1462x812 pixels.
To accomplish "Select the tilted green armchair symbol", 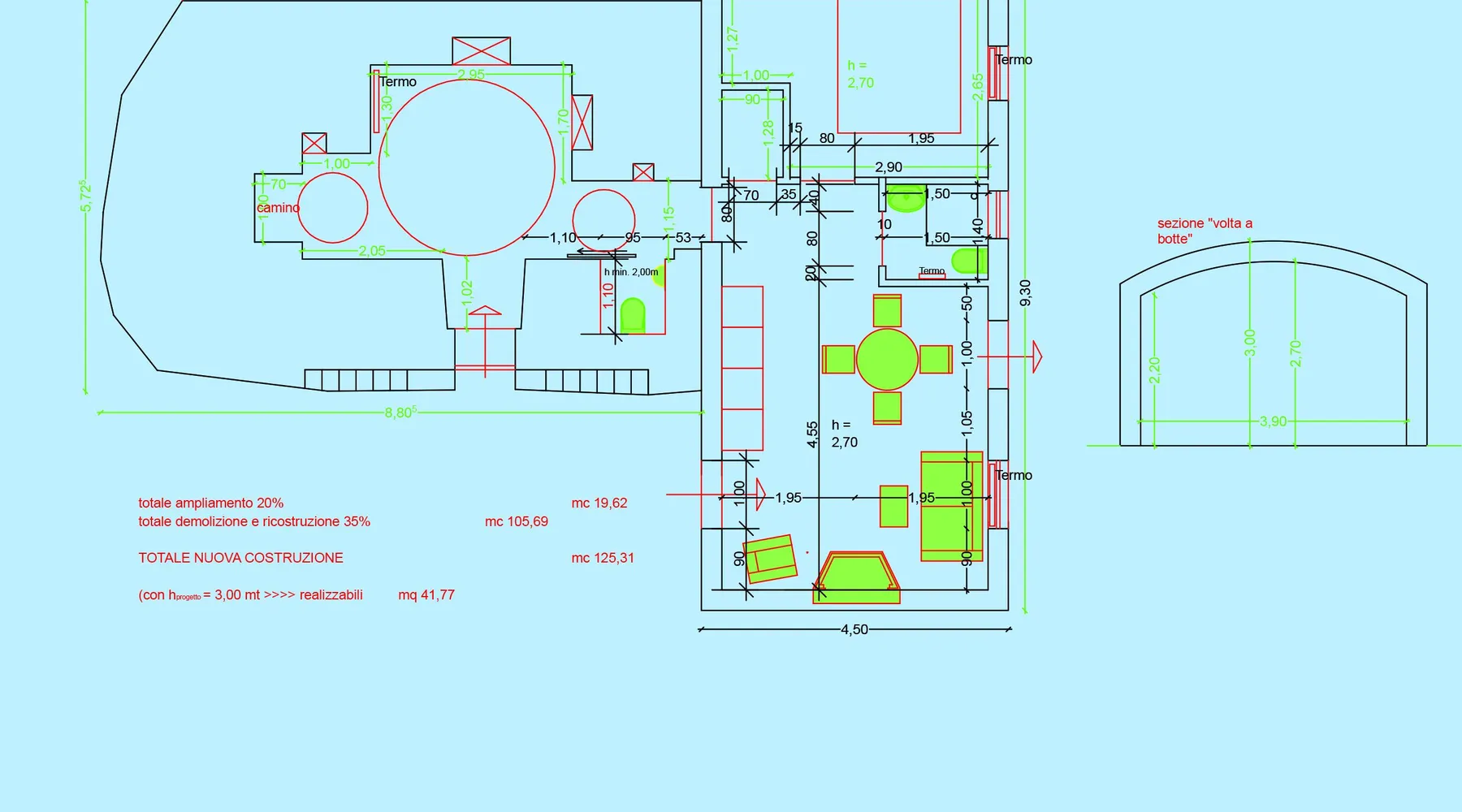I will pos(770,559).
